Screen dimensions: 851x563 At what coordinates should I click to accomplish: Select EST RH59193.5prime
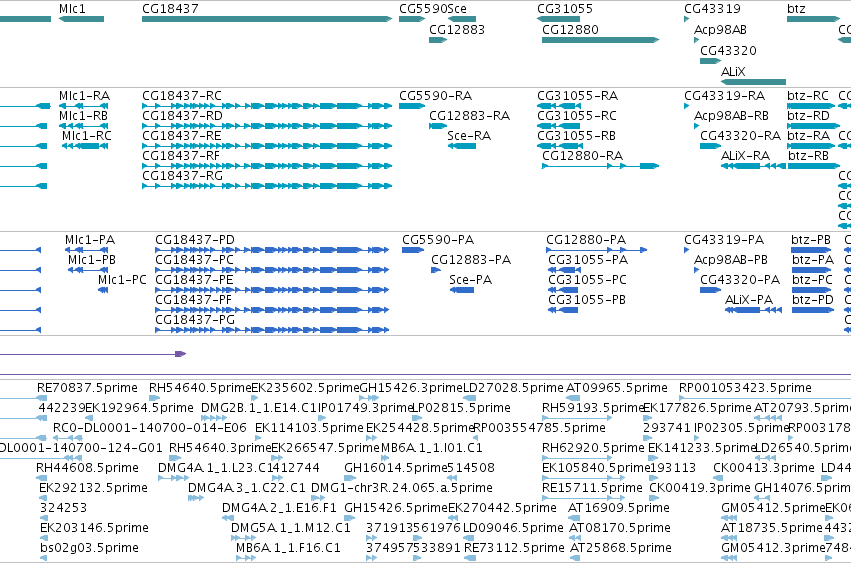[593, 408]
